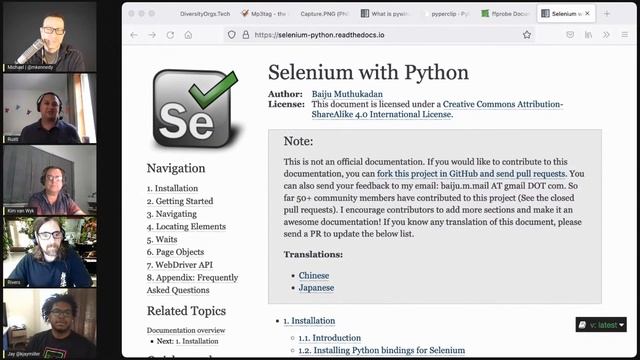Open the Japanese translation link
The image size is (640, 360).
tap(316, 288)
